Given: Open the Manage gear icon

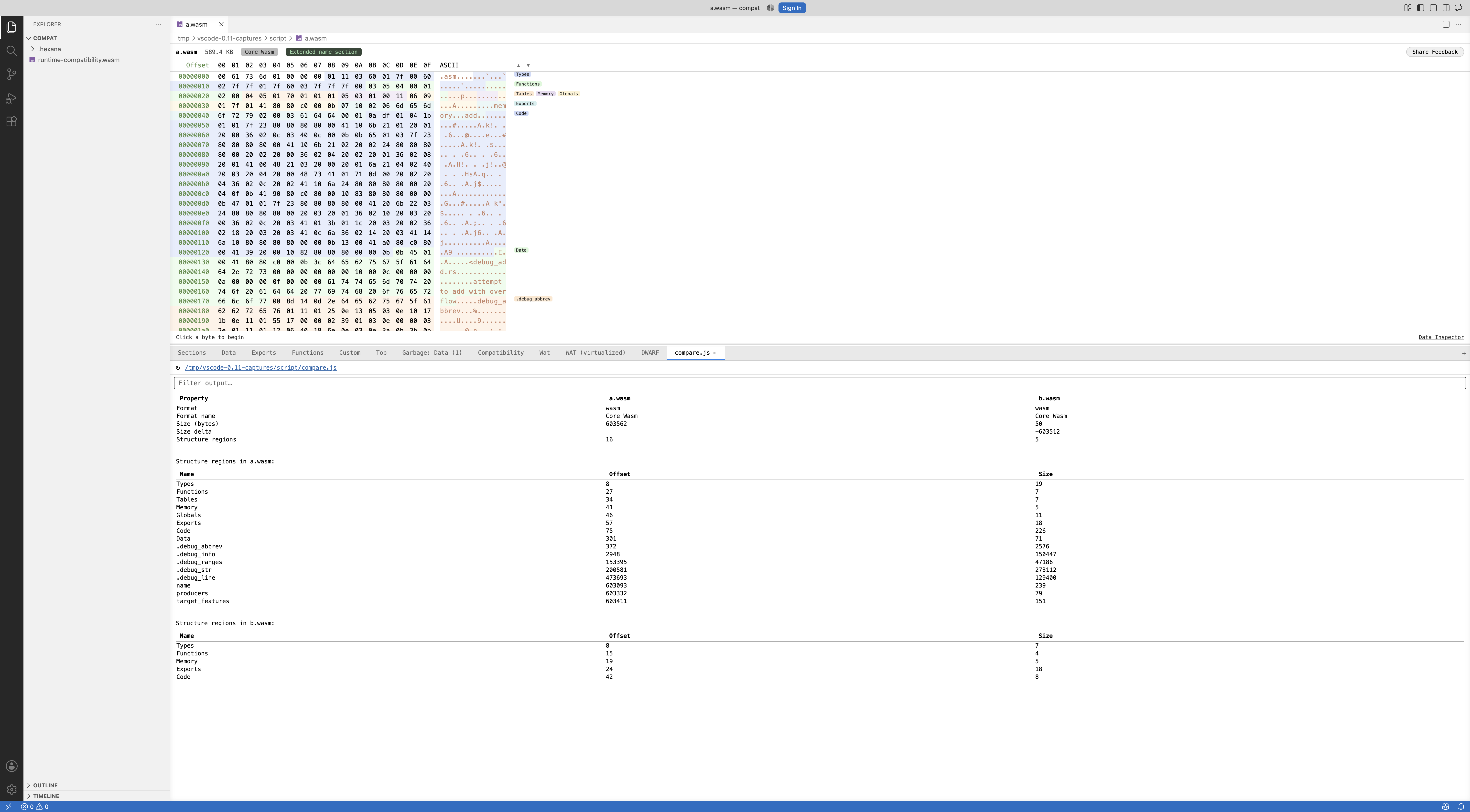Looking at the screenshot, I should tap(11, 789).
